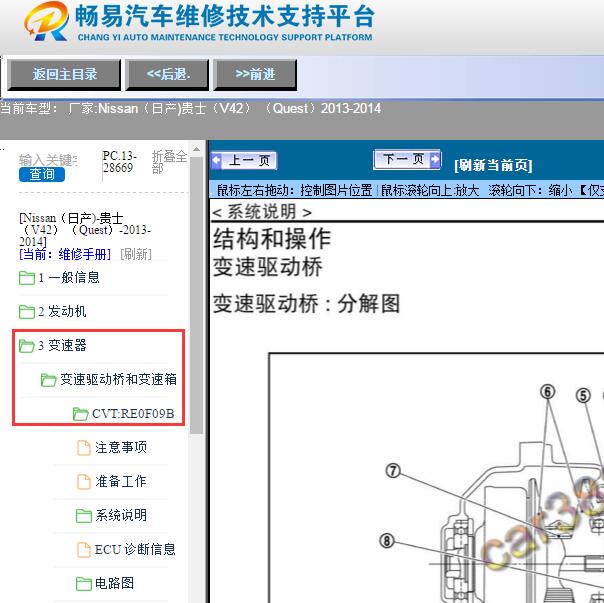
Task: Click the 当前：维修手册 link
Action: tap(65, 254)
